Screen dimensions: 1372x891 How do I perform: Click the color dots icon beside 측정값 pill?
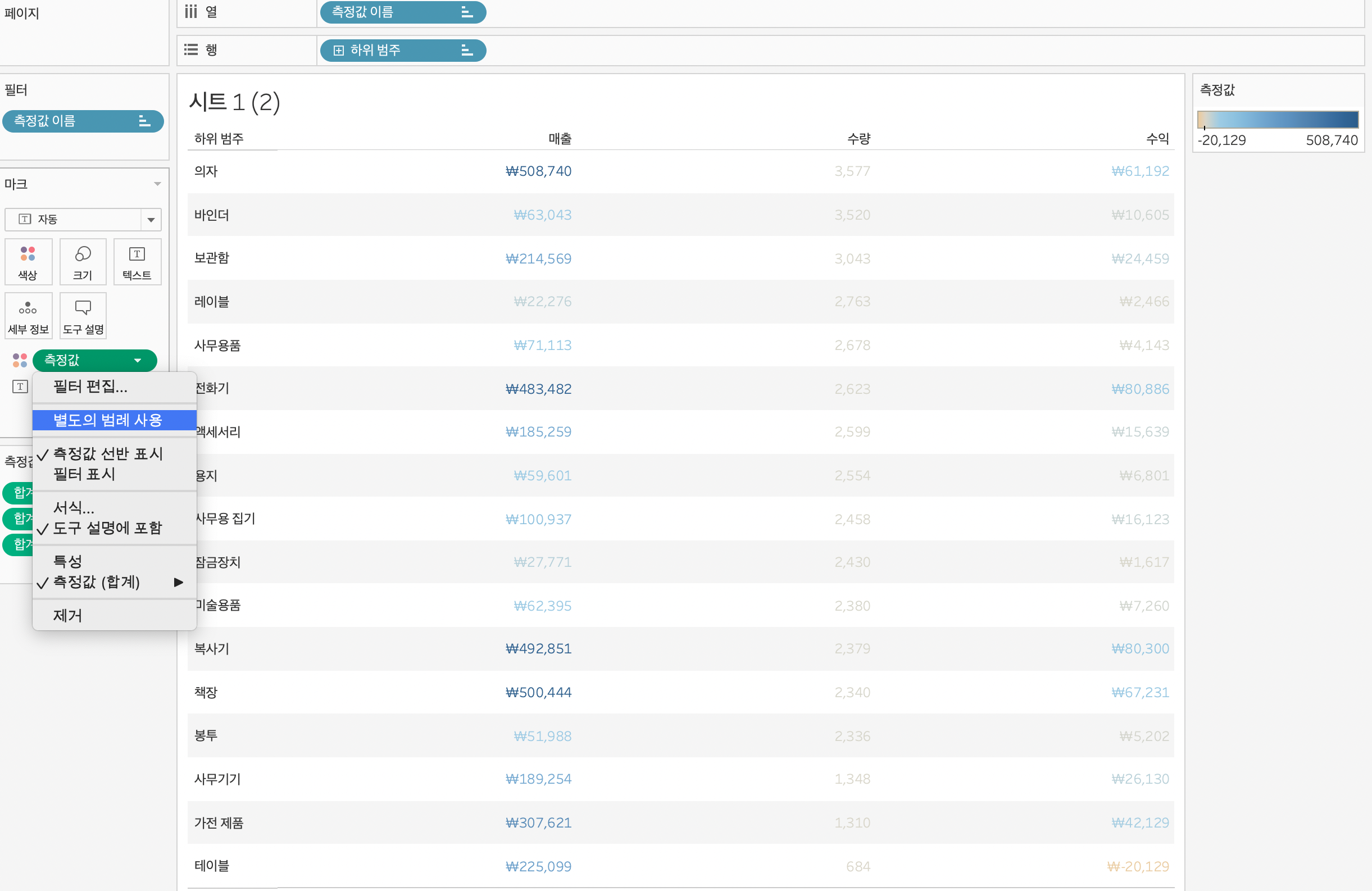pyautogui.click(x=20, y=360)
